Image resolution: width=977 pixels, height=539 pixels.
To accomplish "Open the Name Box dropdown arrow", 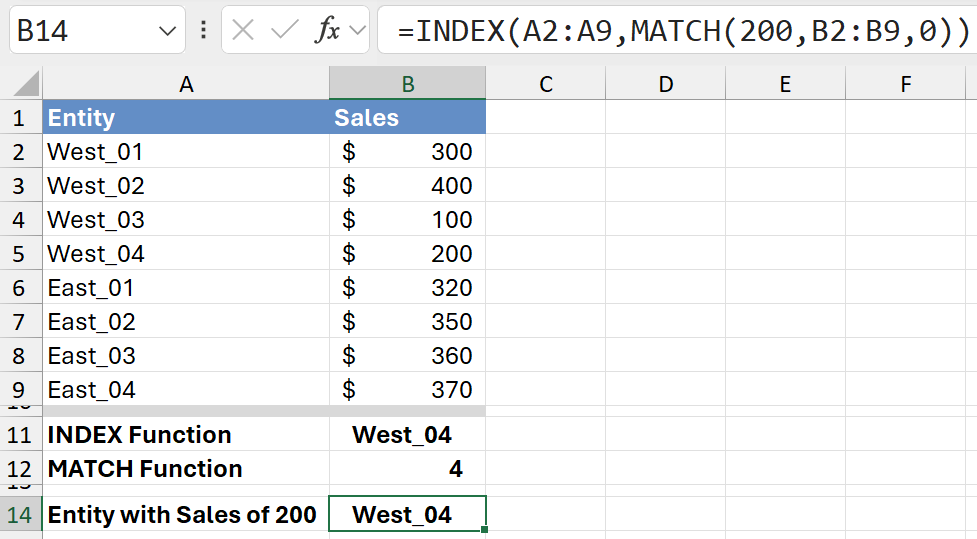I will coord(167,31).
